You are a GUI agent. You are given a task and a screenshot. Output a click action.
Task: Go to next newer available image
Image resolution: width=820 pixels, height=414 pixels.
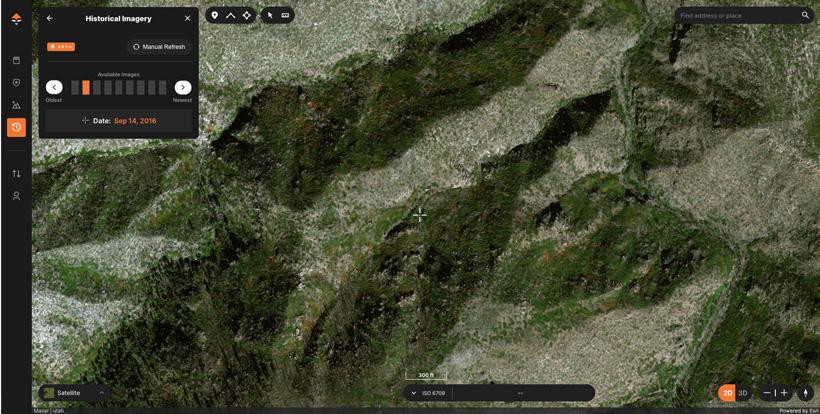click(x=183, y=88)
